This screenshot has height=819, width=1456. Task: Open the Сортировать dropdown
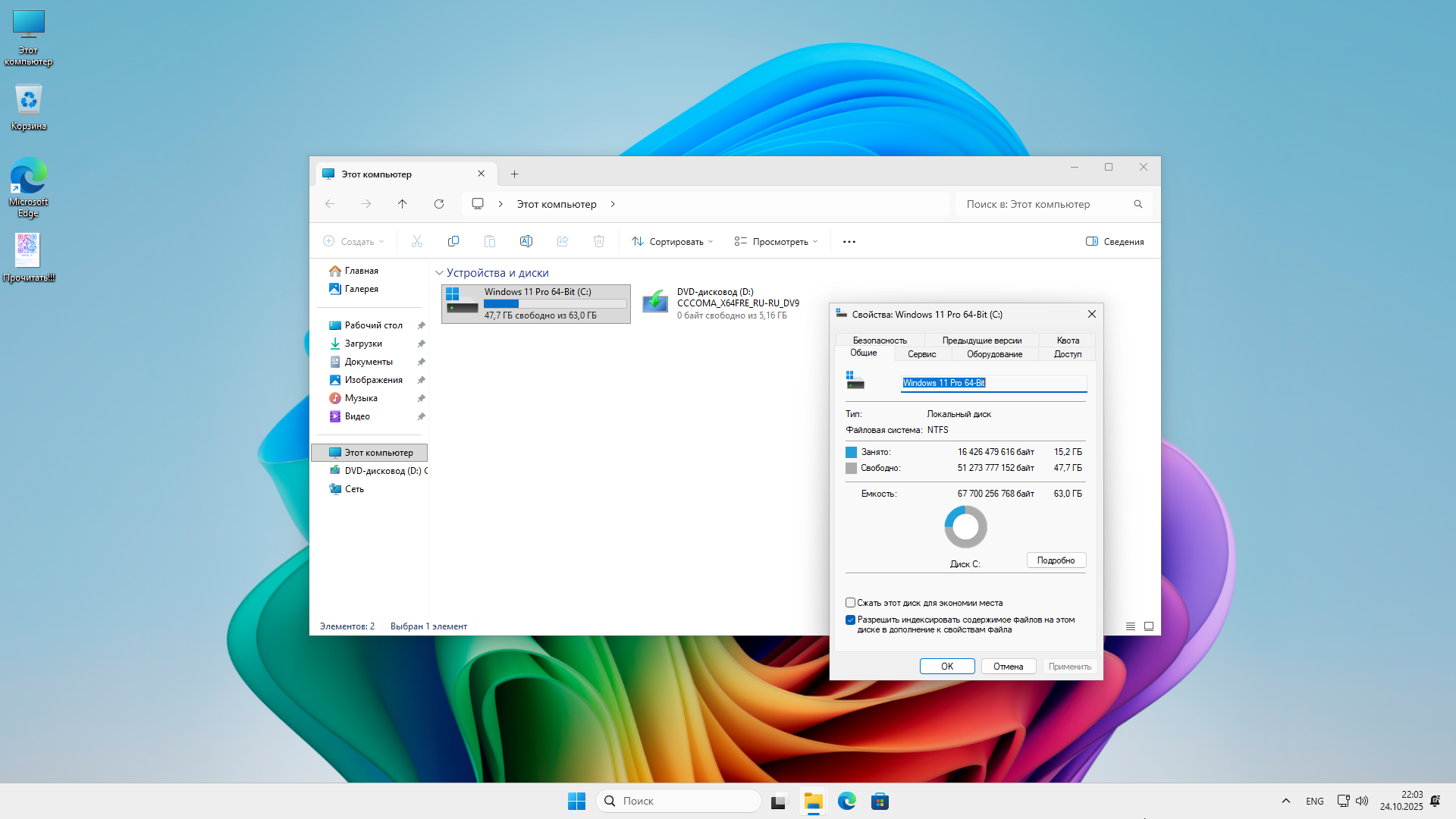click(x=672, y=242)
